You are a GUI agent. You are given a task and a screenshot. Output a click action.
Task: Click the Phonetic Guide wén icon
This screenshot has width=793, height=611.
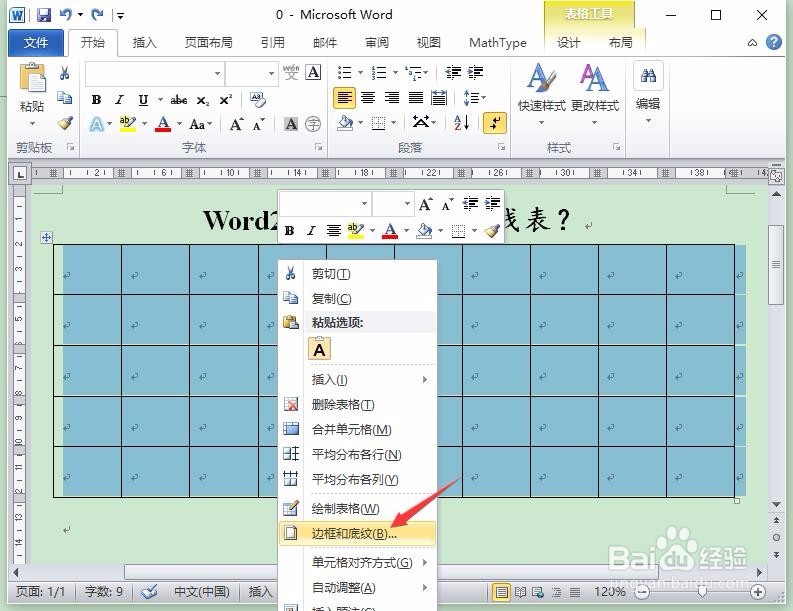(291, 73)
